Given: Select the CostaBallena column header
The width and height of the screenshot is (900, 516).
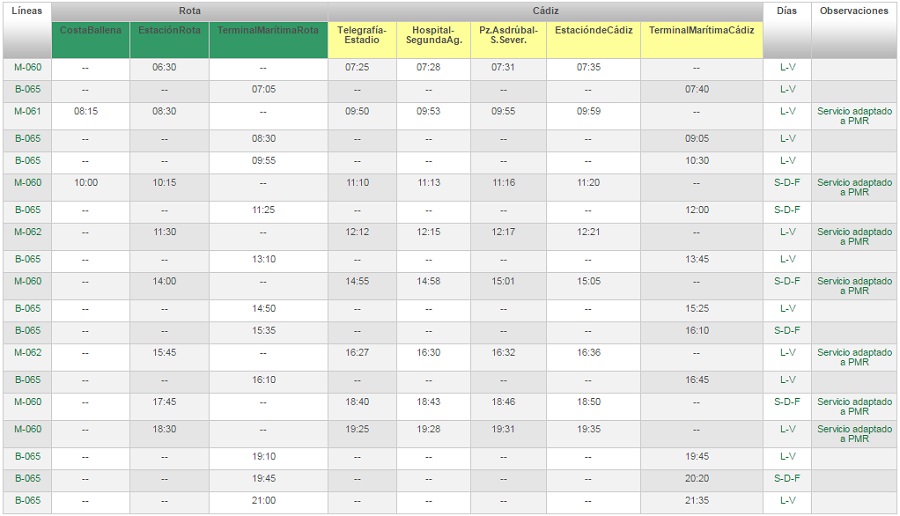Looking at the screenshot, I should tap(91, 31).
